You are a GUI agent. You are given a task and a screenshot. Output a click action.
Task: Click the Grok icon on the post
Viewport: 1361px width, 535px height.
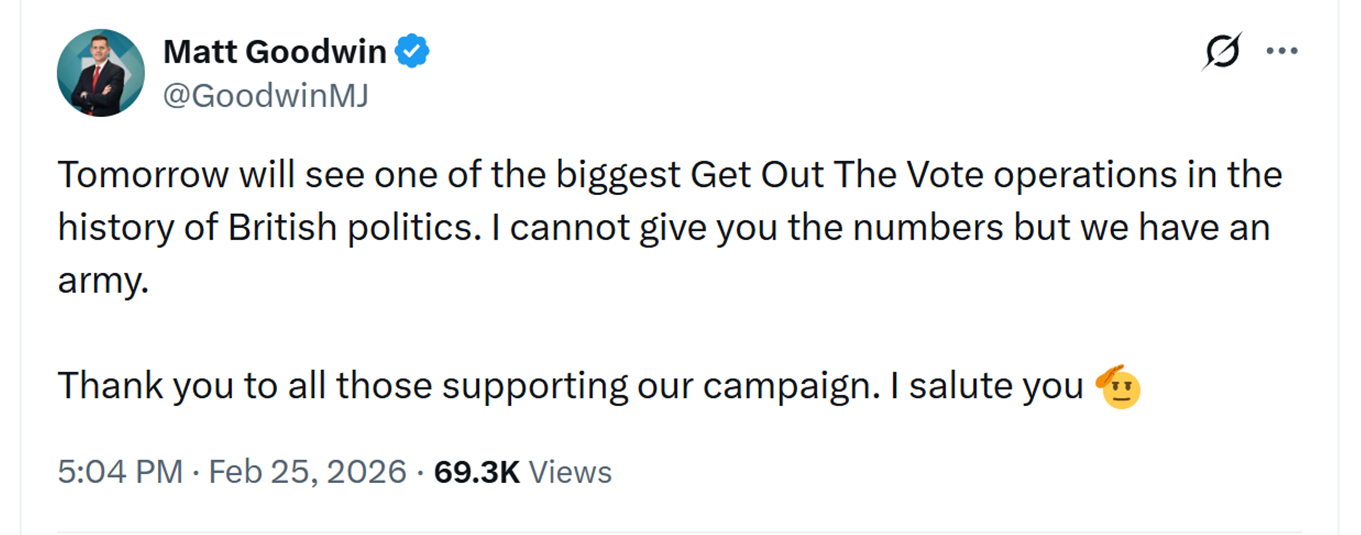pyautogui.click(x=1221, y=51)
